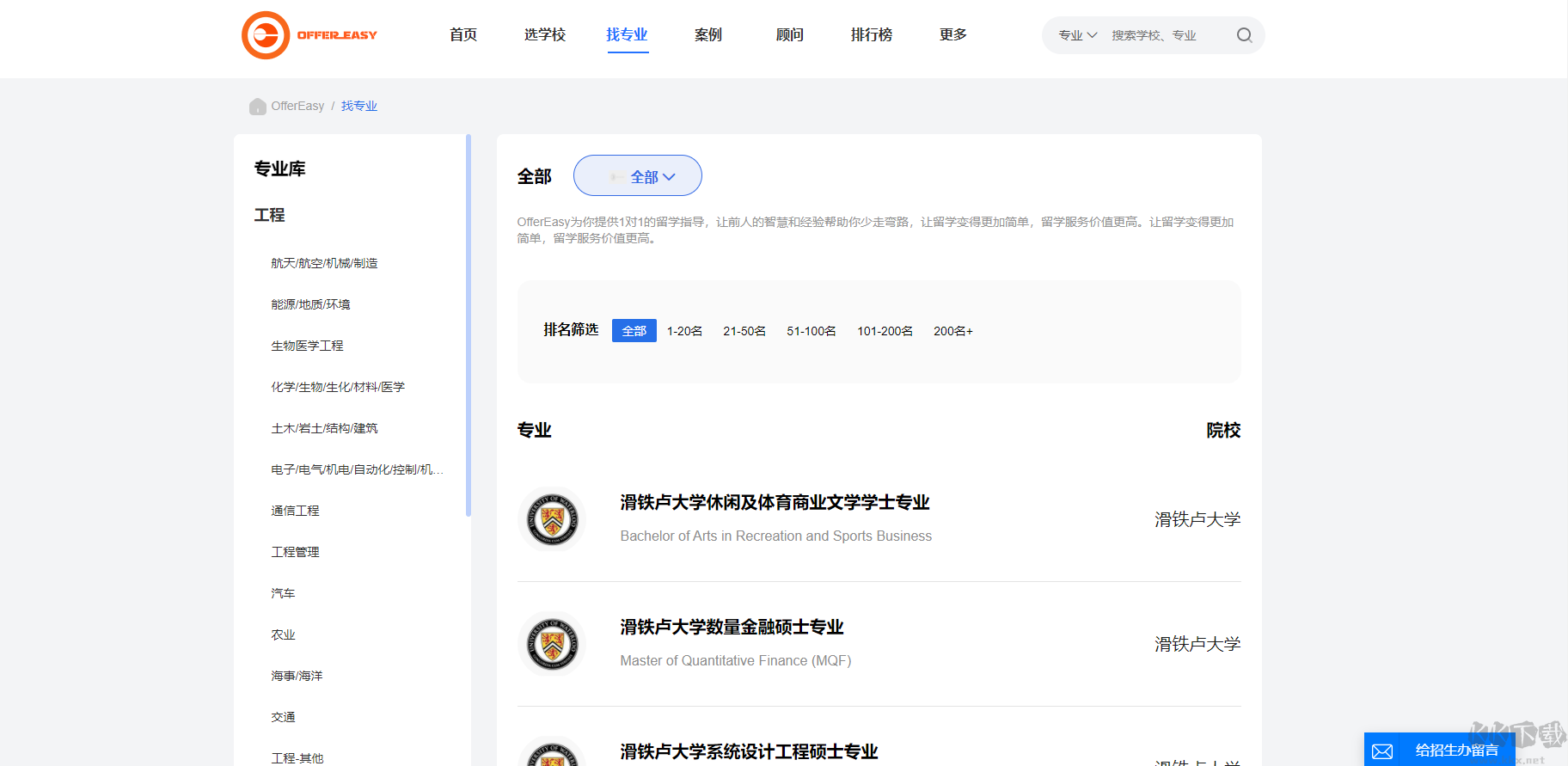Open the 选学校 navigation tab
1568x766 pixels.
tap(544, 35)
